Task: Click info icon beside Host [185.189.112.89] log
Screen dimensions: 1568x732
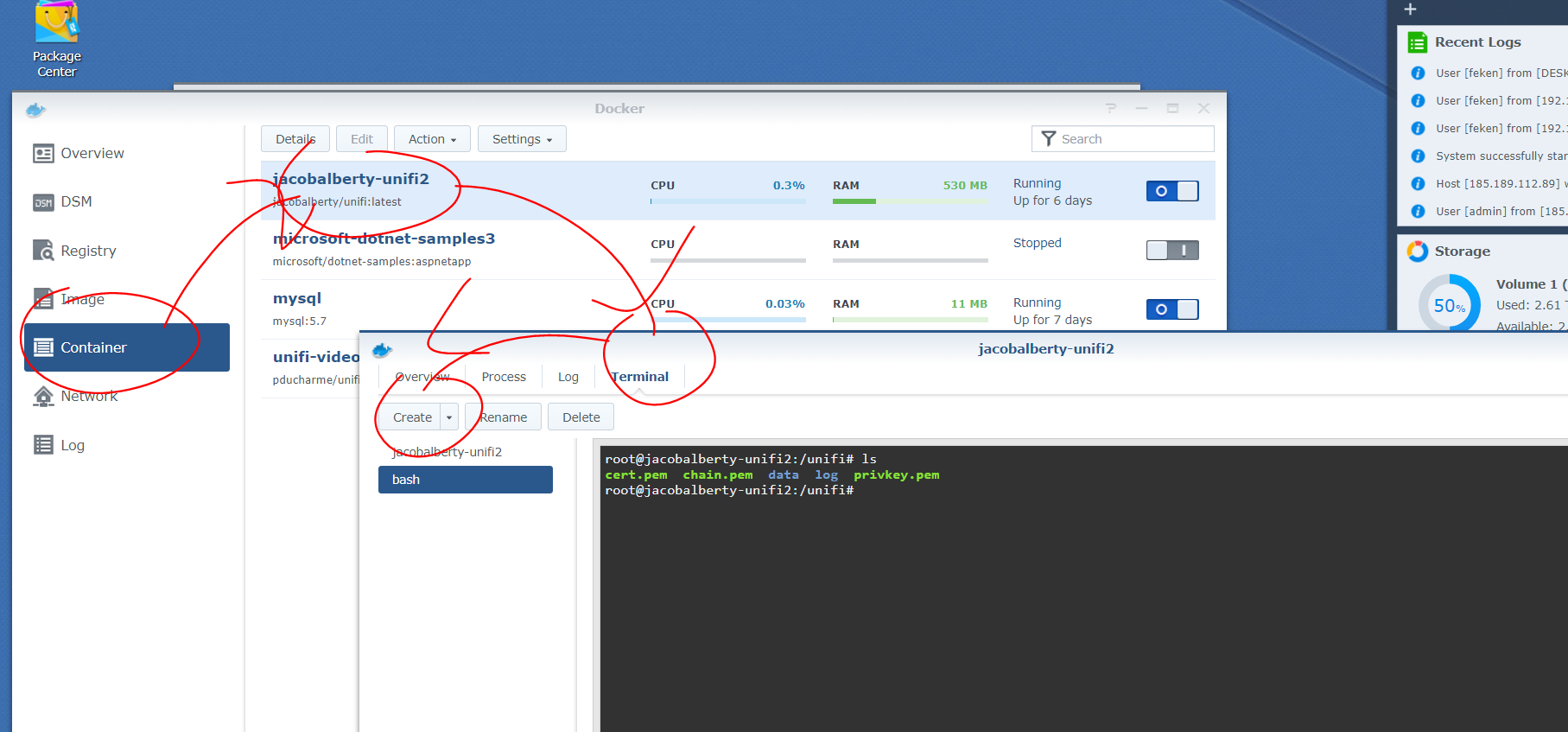Action: [1418, 184]
